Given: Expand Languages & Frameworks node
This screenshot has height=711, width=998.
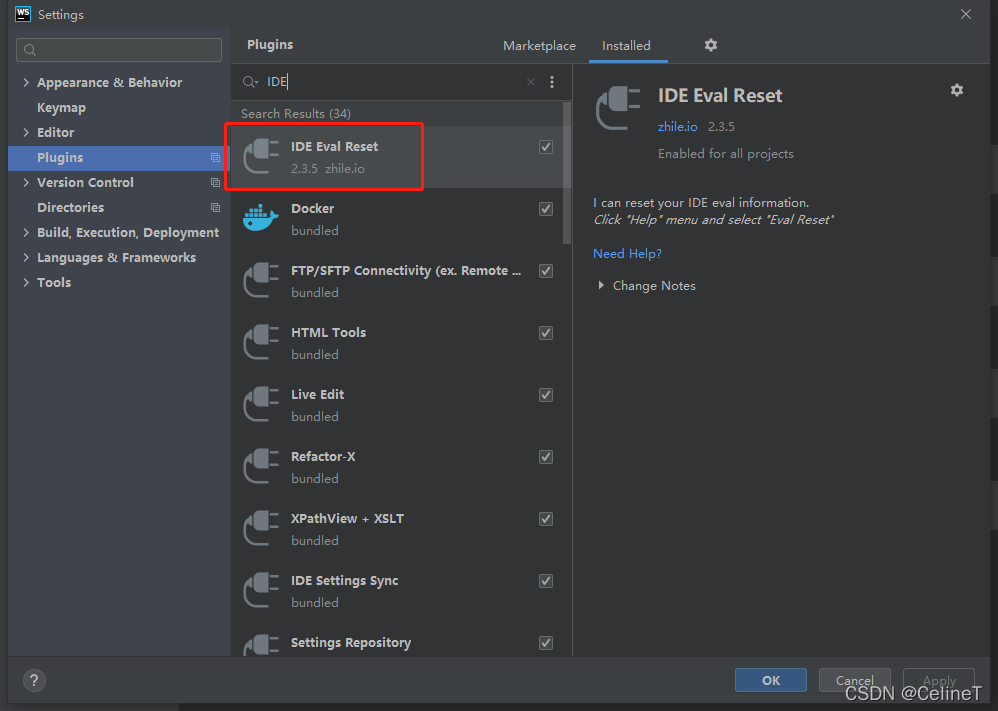Looking at the screenshot, I should pos(26,257).
